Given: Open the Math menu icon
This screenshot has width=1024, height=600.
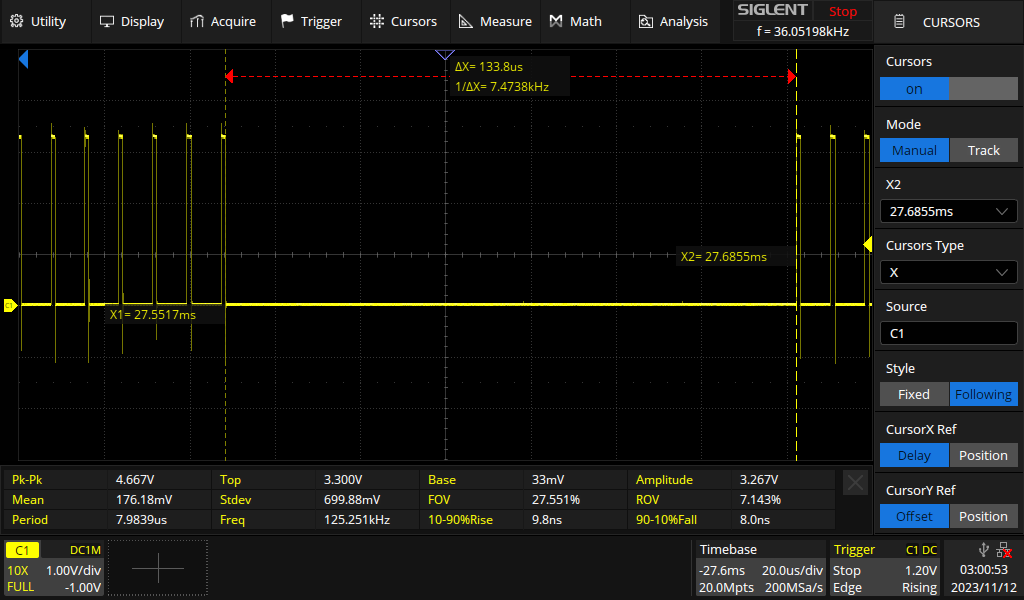Looking at the screenshot, I should click(557, 21).
